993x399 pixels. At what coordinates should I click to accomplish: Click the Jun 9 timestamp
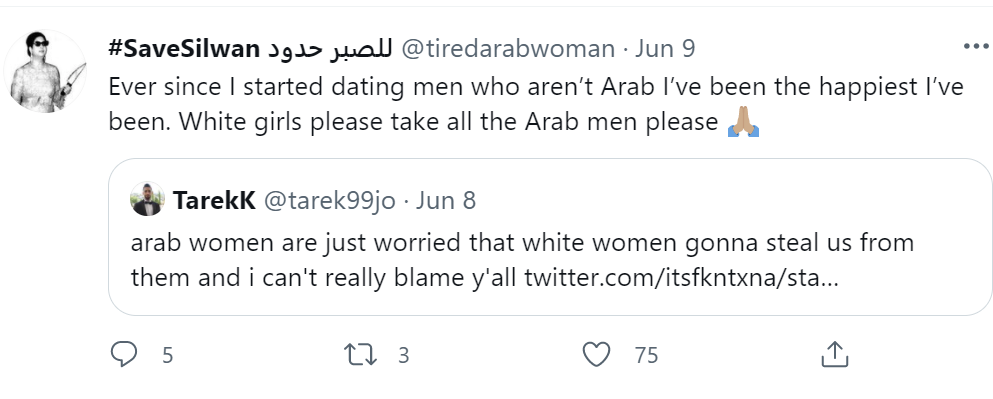tap(665, 49)
